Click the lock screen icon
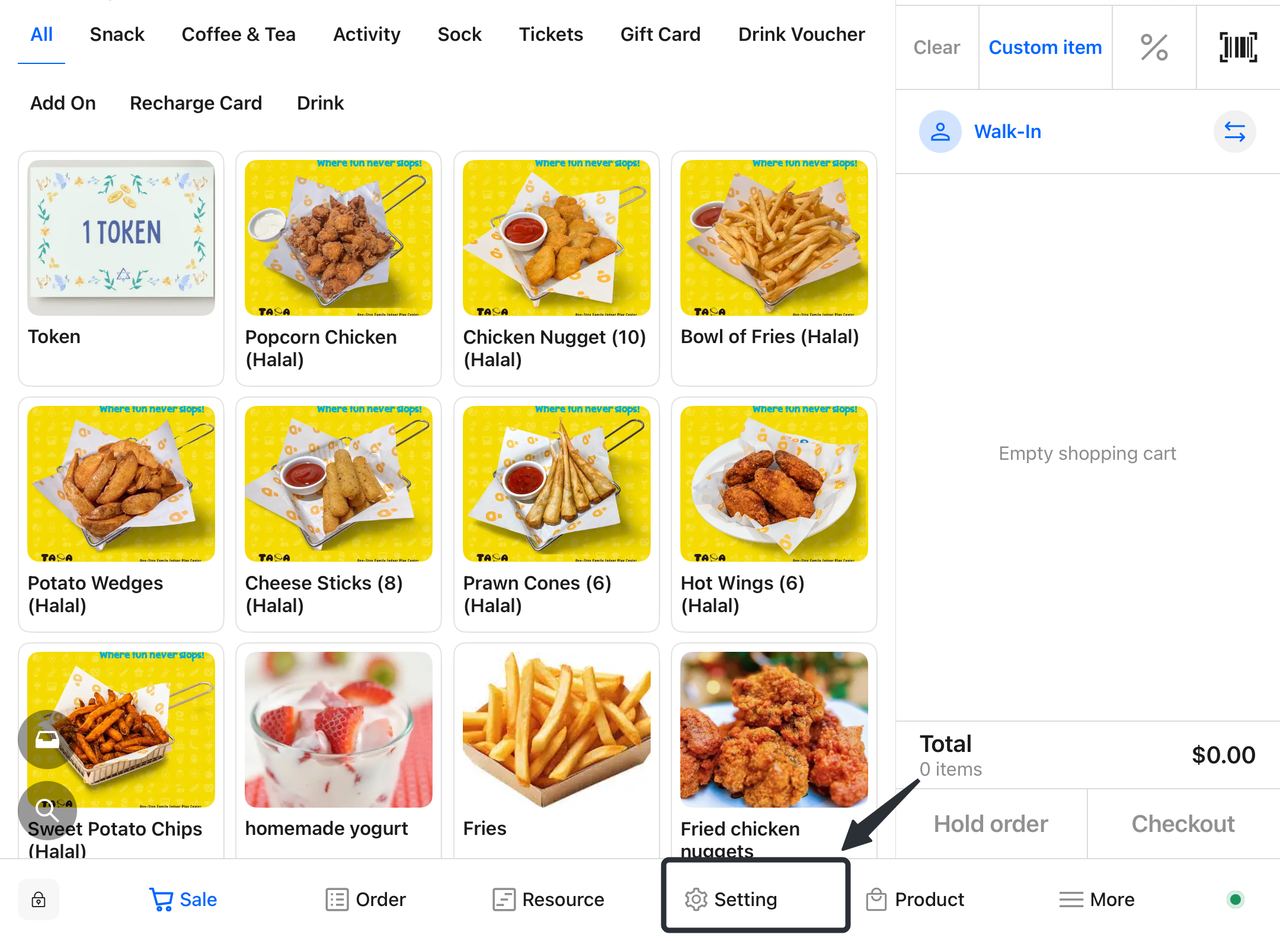This screenshot has width=1280, height=941. pyautogui.click(x=39, y=900)
